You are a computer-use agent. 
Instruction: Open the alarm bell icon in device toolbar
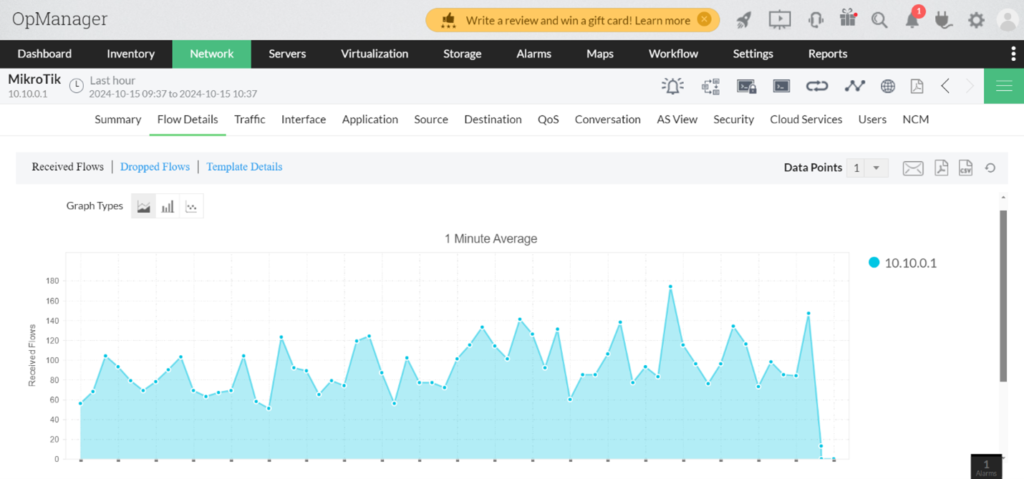(x=673, y=86)
